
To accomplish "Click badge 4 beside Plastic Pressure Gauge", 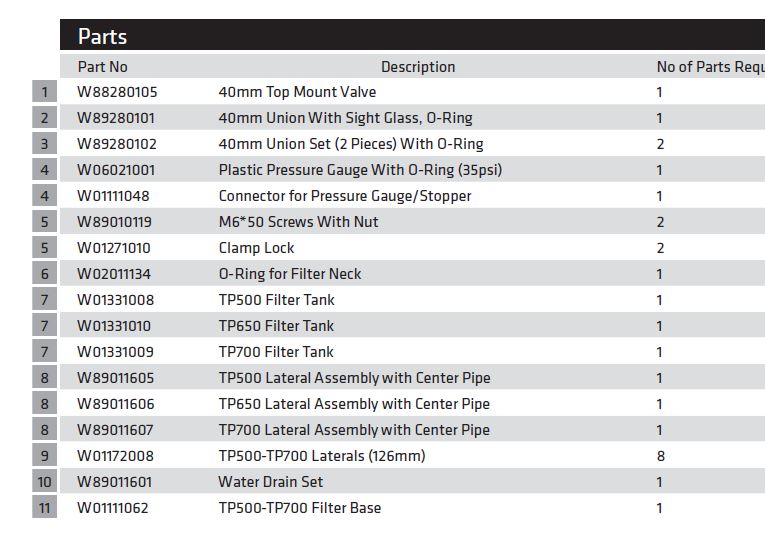I will pyautogui.click(x=44, y=170).
